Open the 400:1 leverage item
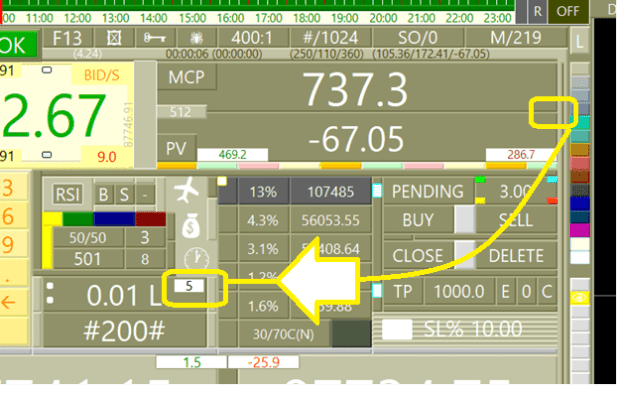The width and height of the screenshot is (625, 399). (x=252, y=38)
